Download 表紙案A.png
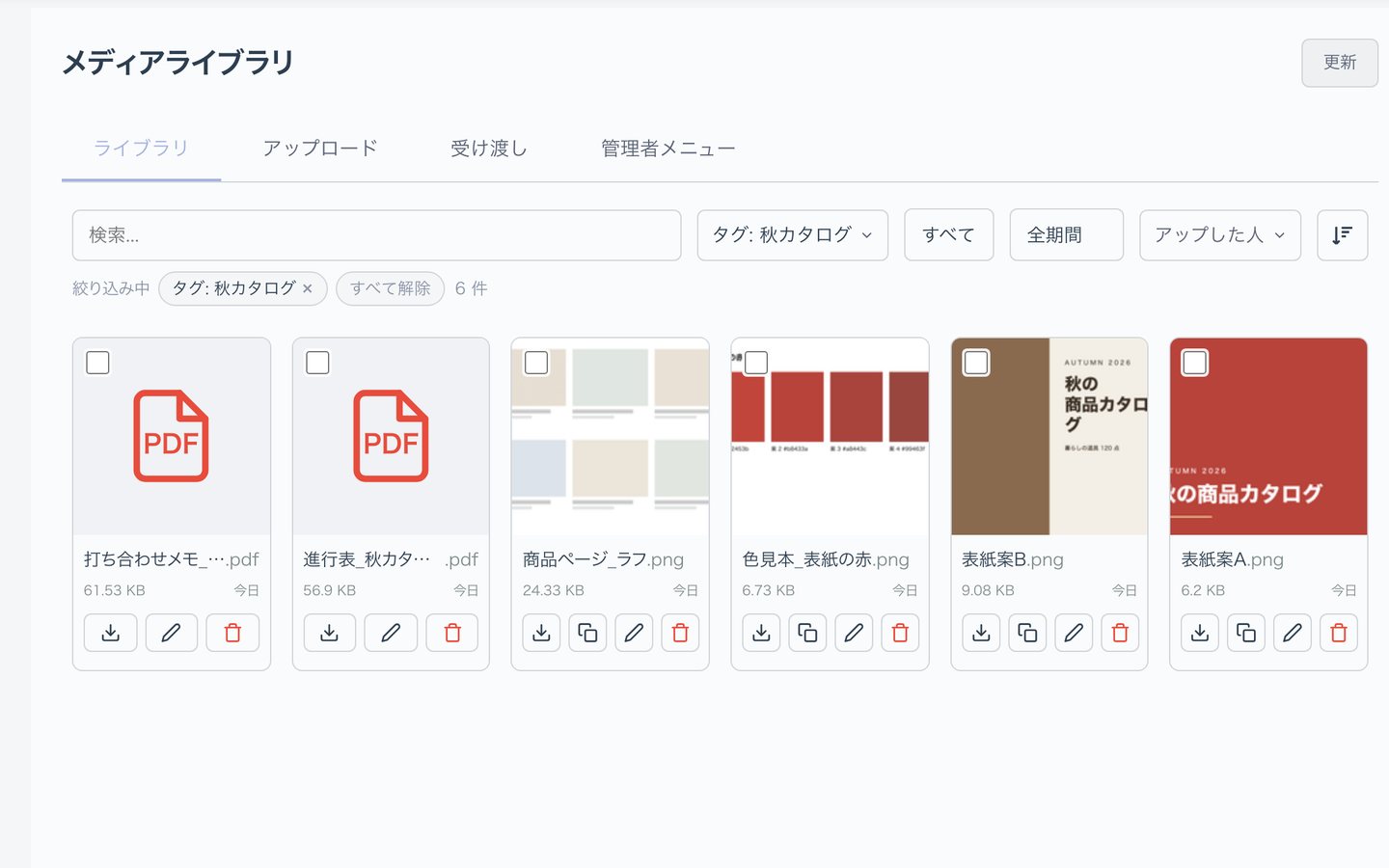Image resolution: width=1389 pixels, height=868 pixels. [x=1200, y=633]
